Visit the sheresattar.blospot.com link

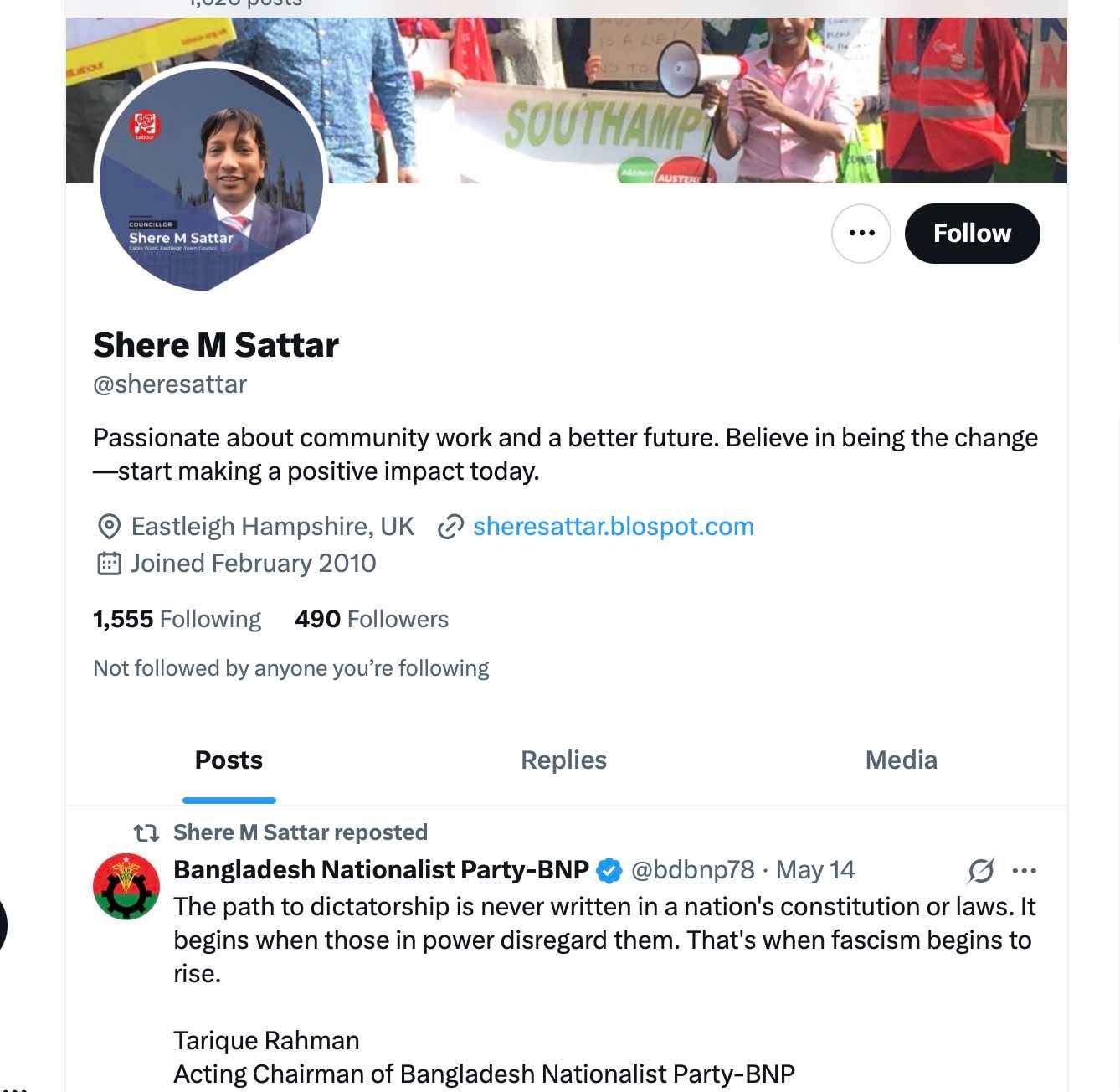[614, 527]
